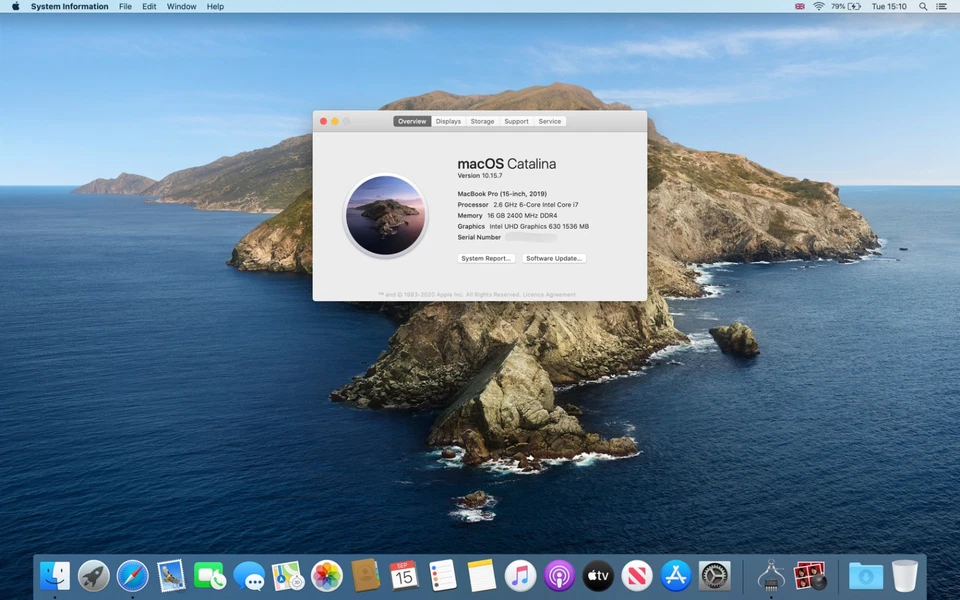
Task: Switch to the Displays tab
Action: click(x=448, y=121)
